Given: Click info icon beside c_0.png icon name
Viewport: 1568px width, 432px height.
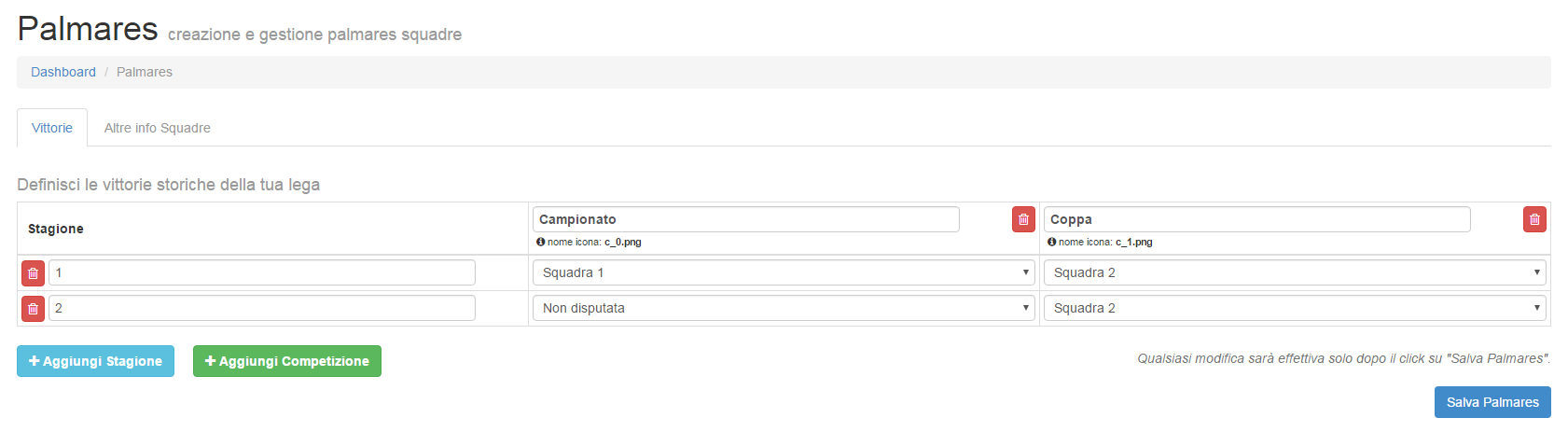Looking at the screenshot, I should (x=541, y=242).
